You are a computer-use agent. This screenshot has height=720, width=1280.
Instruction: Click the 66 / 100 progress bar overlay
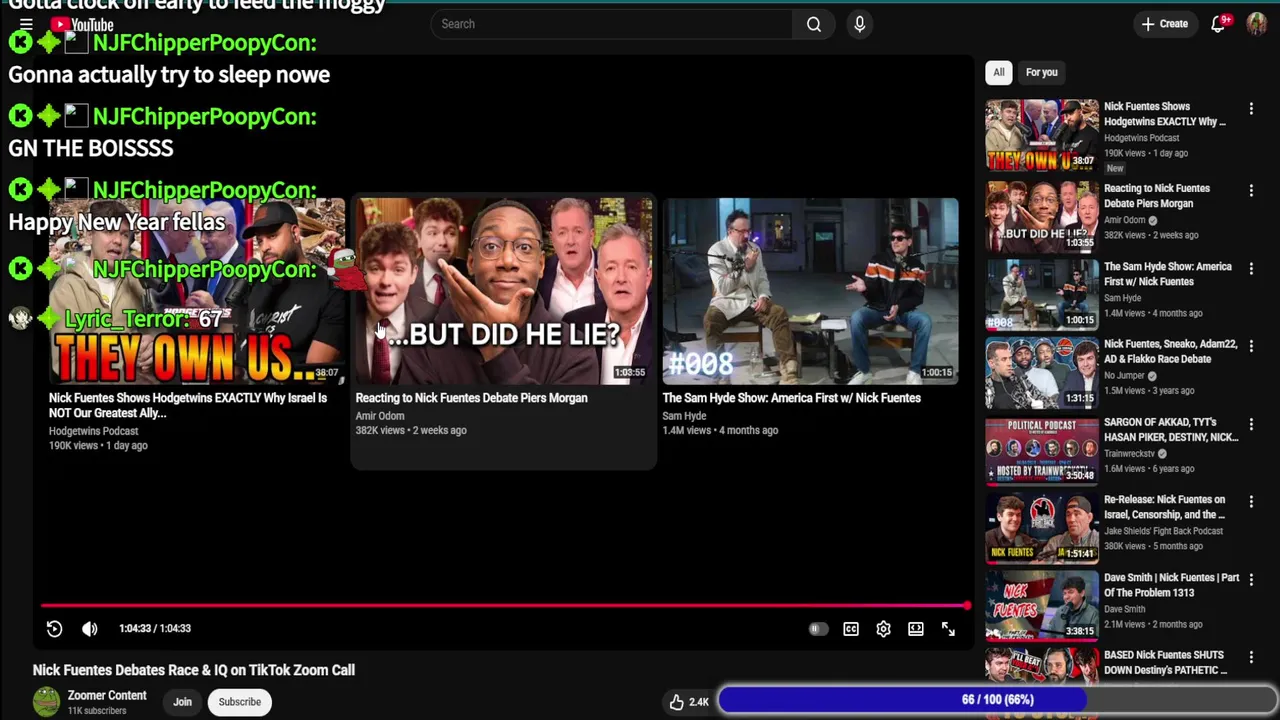997,700
